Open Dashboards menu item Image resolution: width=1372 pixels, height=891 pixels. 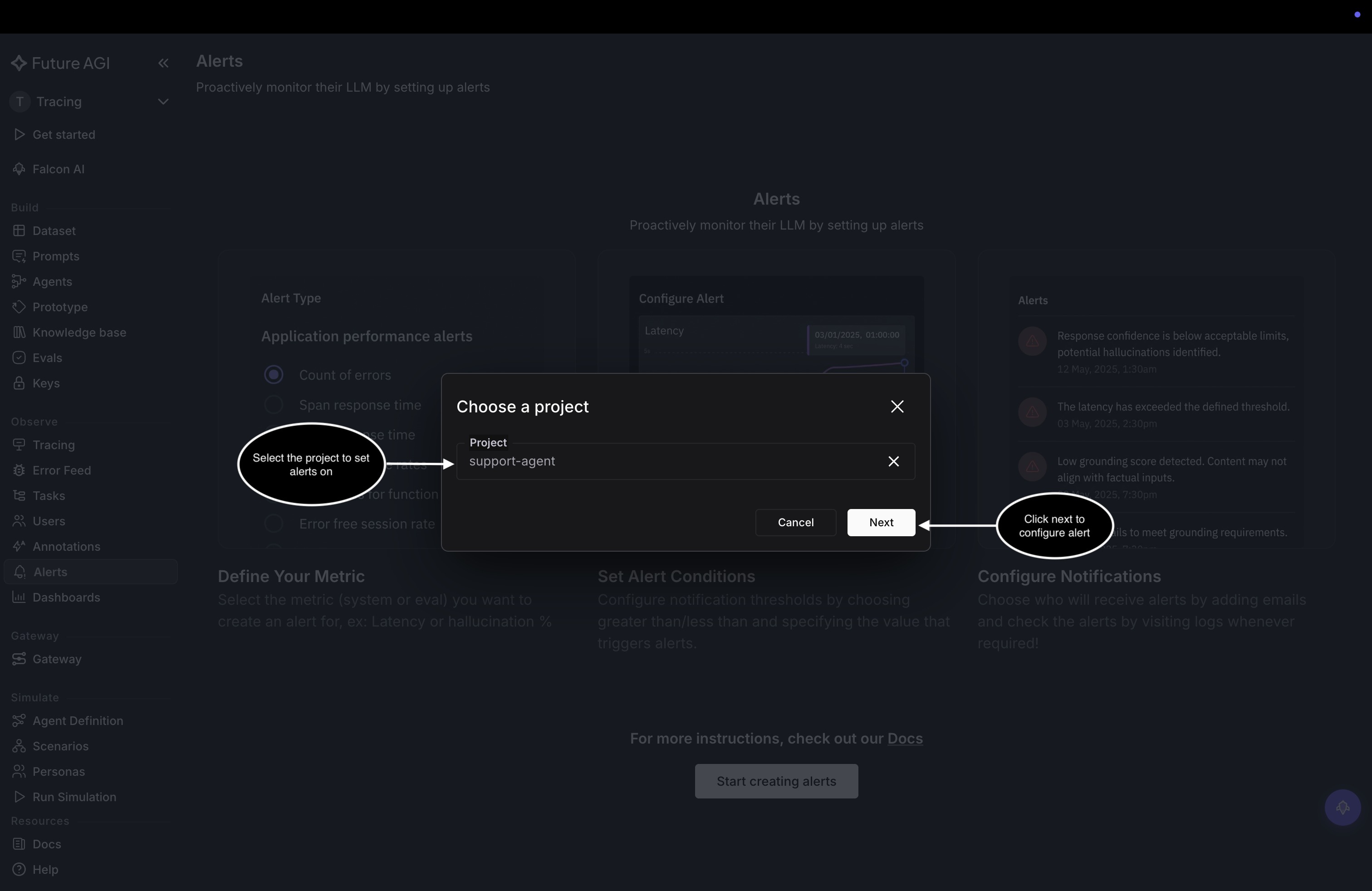pos(90,597)
